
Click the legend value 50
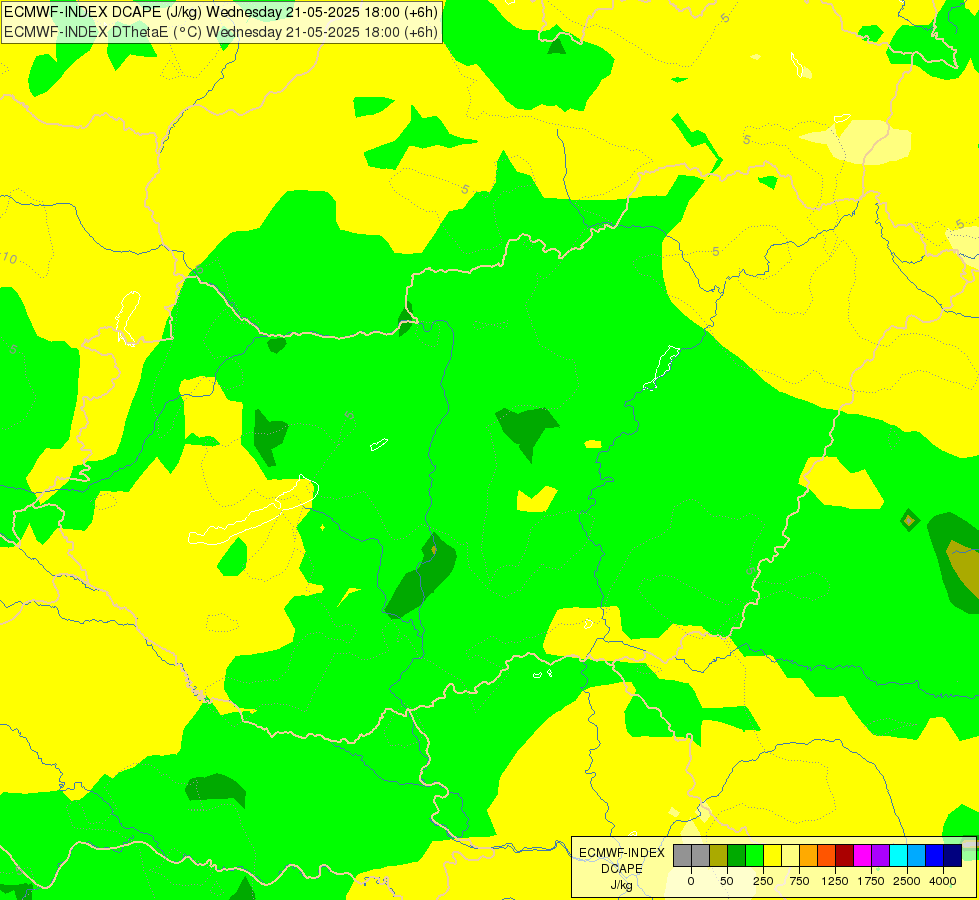pyautogui.click(x=727, y=881)
